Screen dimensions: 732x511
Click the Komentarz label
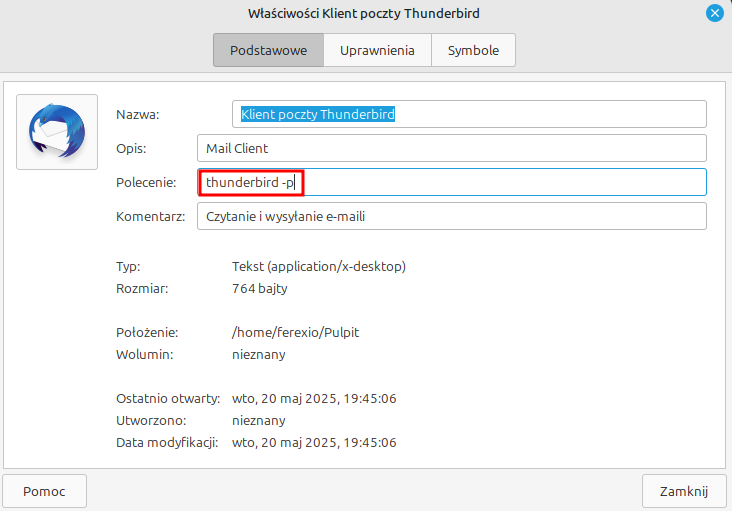pyautogui.click(x=150, y=216)
